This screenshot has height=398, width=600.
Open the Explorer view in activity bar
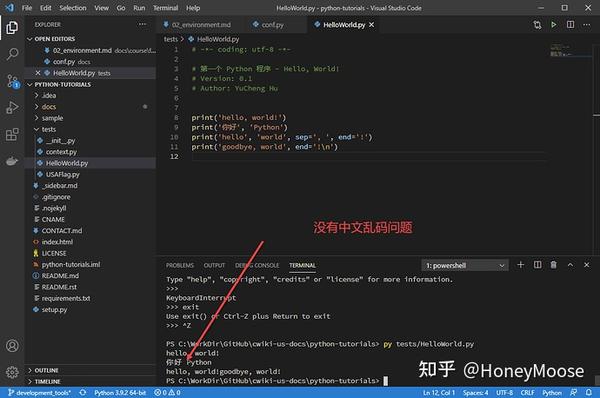point(12,28)
